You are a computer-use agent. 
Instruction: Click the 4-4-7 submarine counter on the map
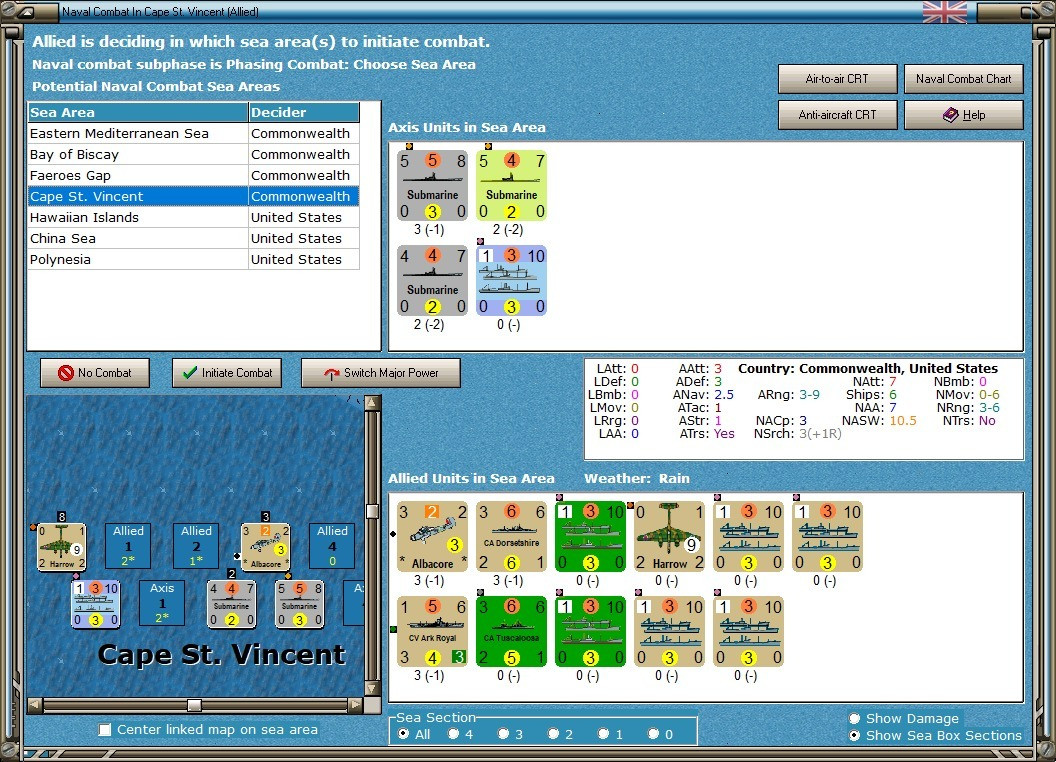point(232,604)
